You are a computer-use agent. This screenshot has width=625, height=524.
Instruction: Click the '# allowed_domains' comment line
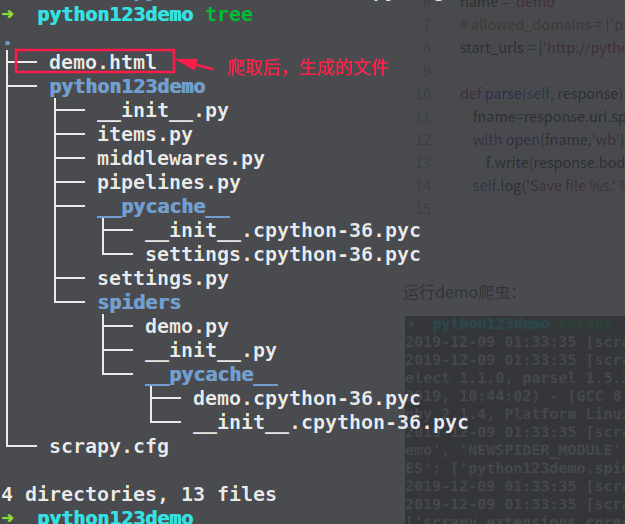(x=542, y=25)
